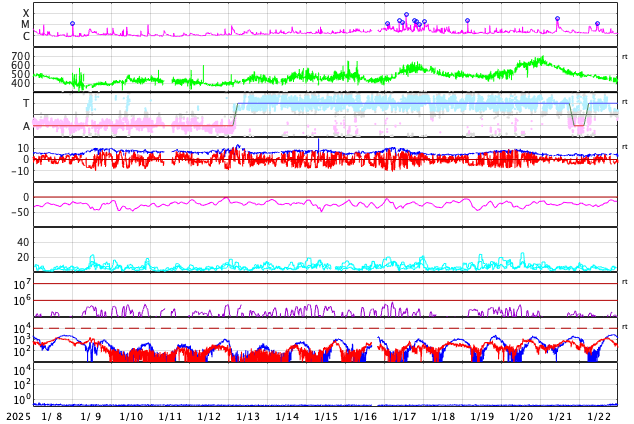Image resolution: width=634 pixels, height=424 pixels.
Task: Click the 1/22 date label
Action: coord(599,416)
